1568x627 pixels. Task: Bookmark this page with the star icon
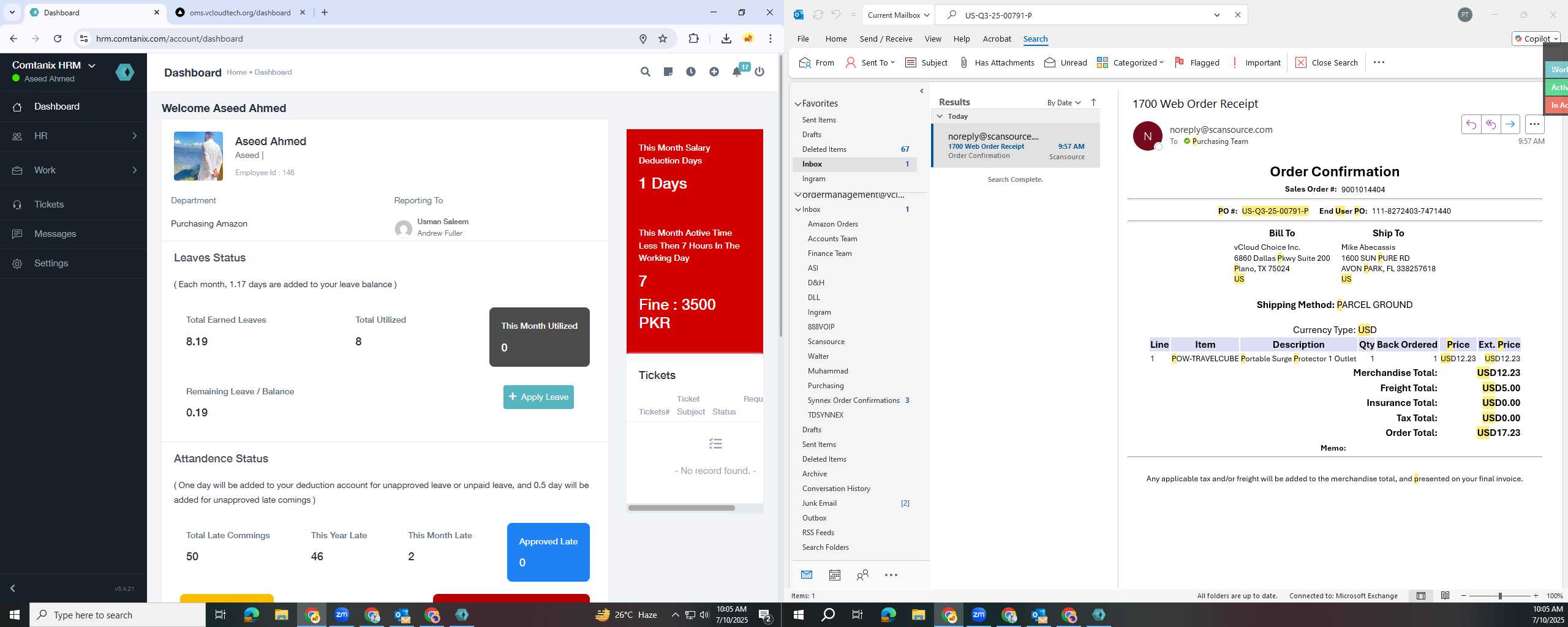click(663, 39)
